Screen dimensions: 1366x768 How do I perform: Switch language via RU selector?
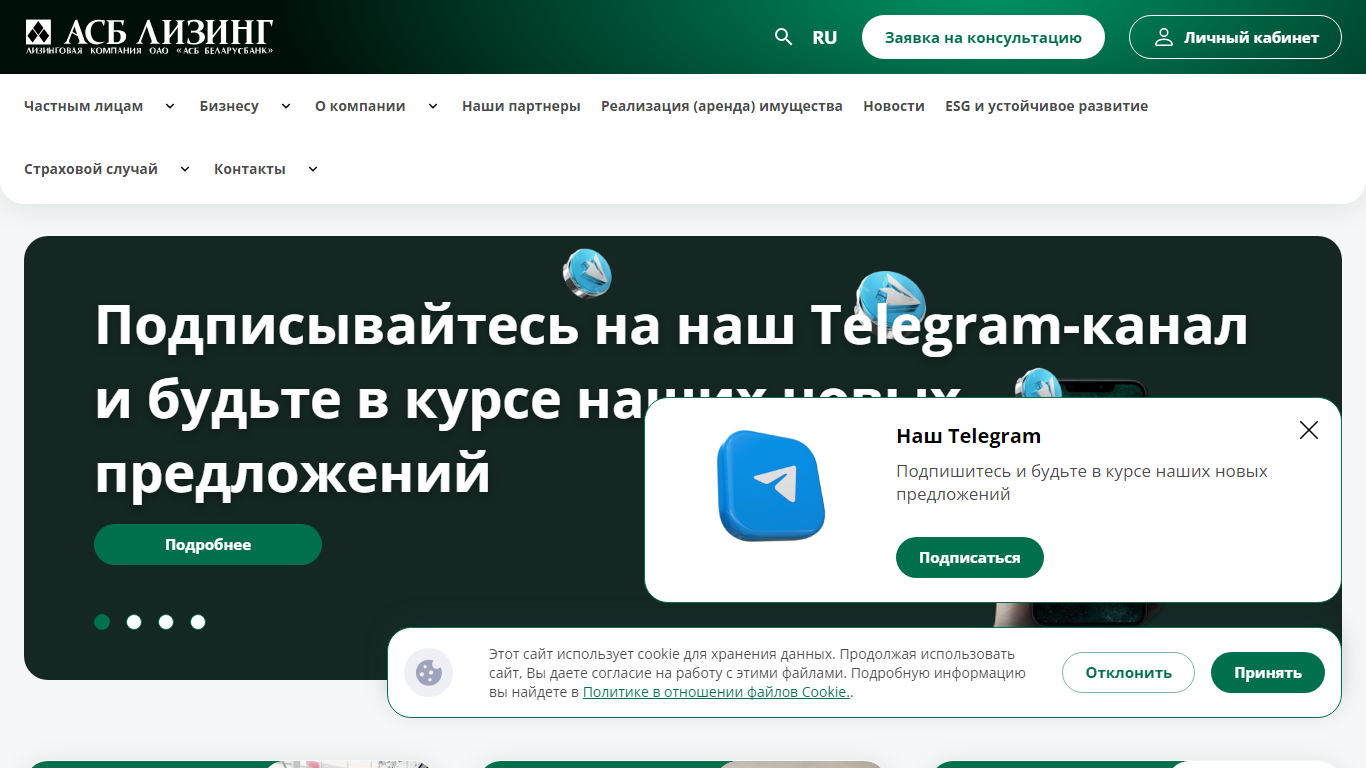pyautogui.click(x=825, y=37)
